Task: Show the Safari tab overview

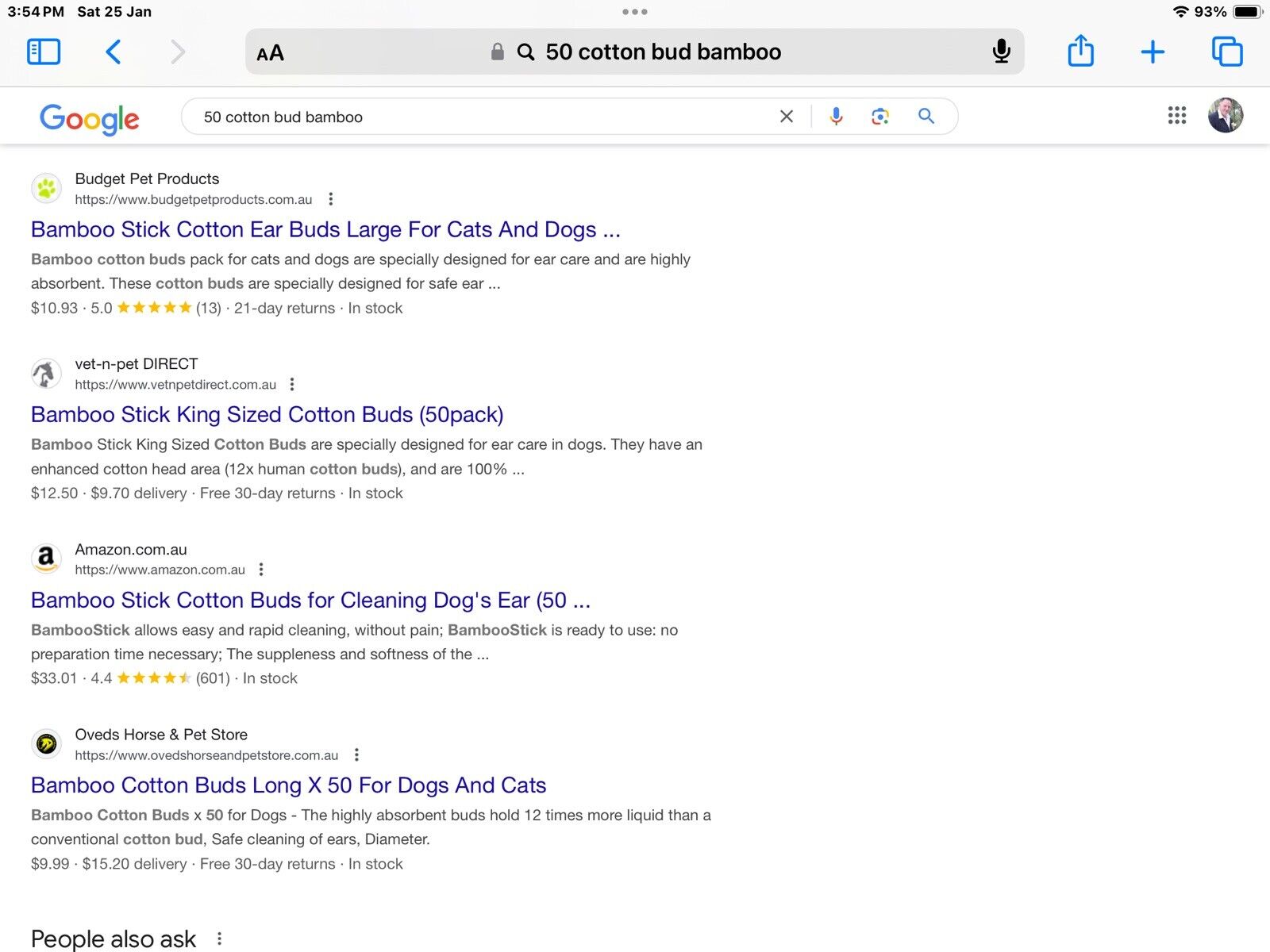Action: (1227, 52)
